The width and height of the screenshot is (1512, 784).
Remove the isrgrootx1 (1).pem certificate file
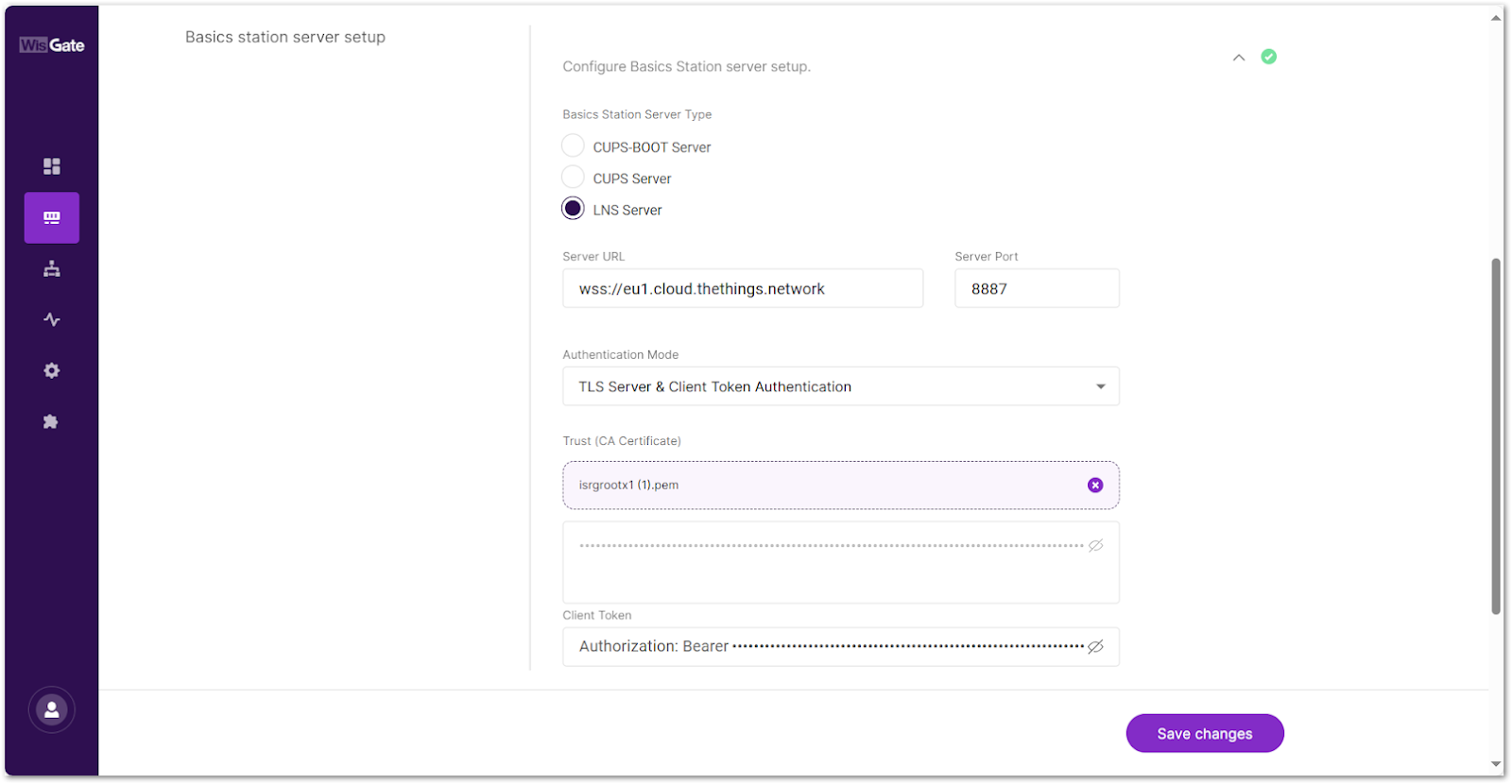coord(1095,486)
